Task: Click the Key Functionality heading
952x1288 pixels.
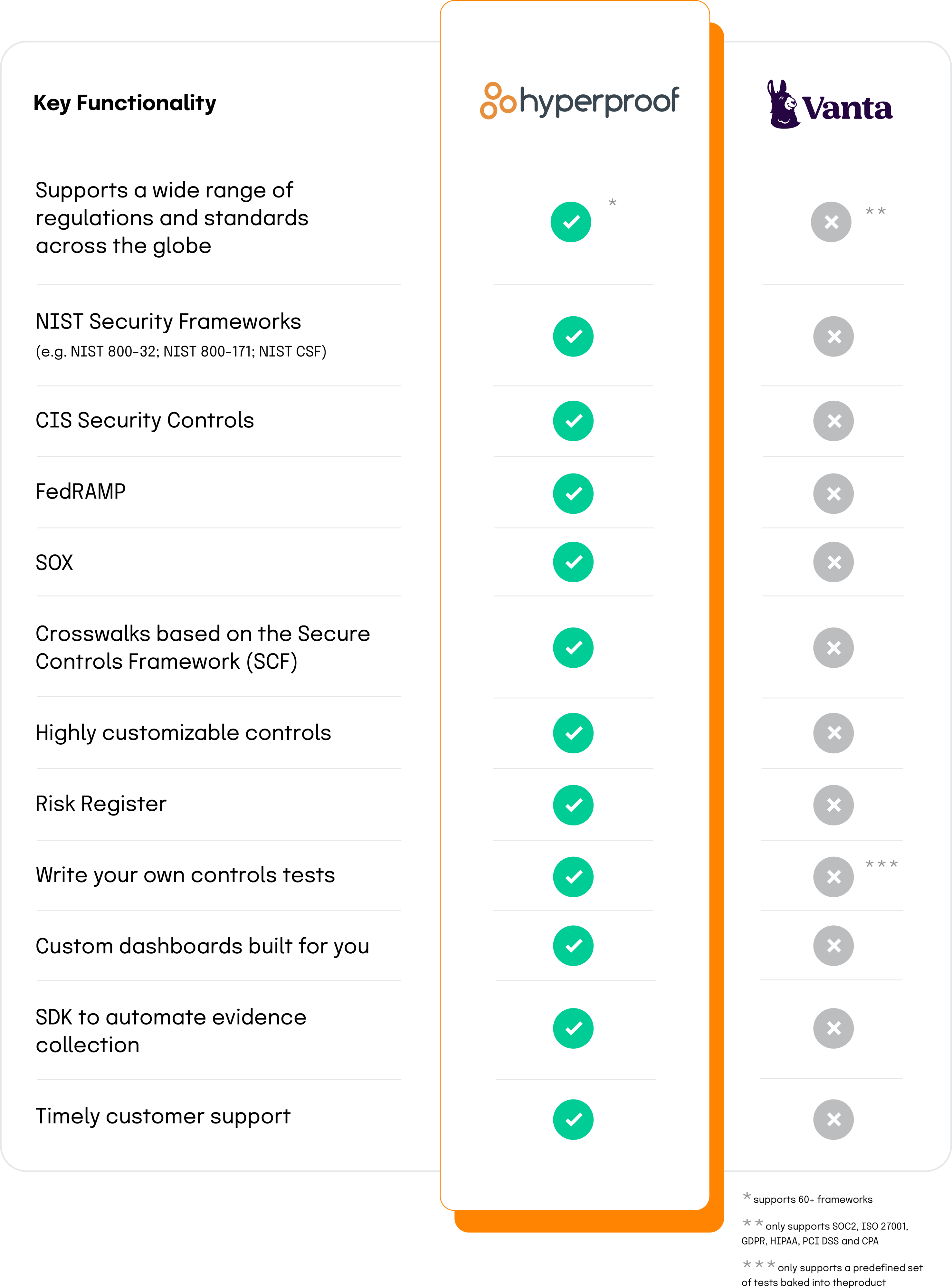Action: pyautogui.click(x=125, y=103)
